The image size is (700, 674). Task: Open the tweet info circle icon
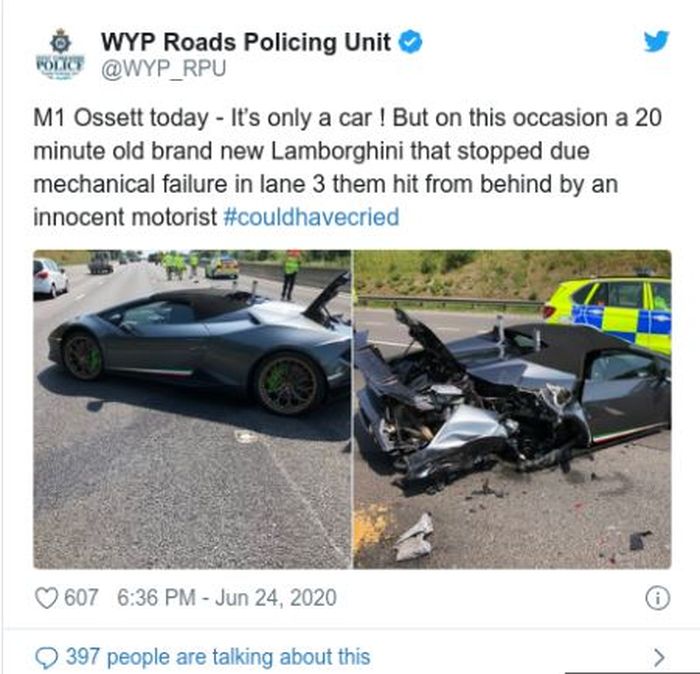658,598
